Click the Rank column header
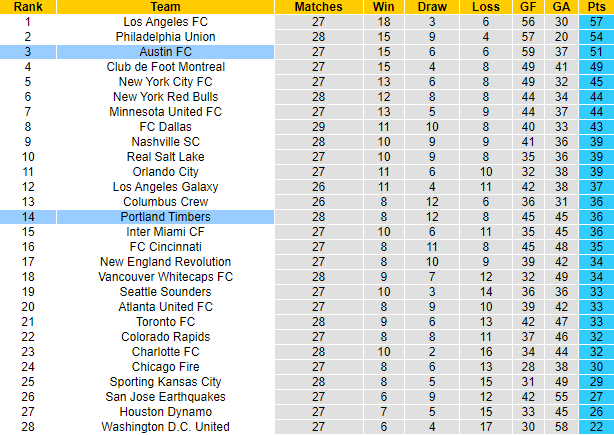Viewport: 614px width, 435px height. (28, 6)
